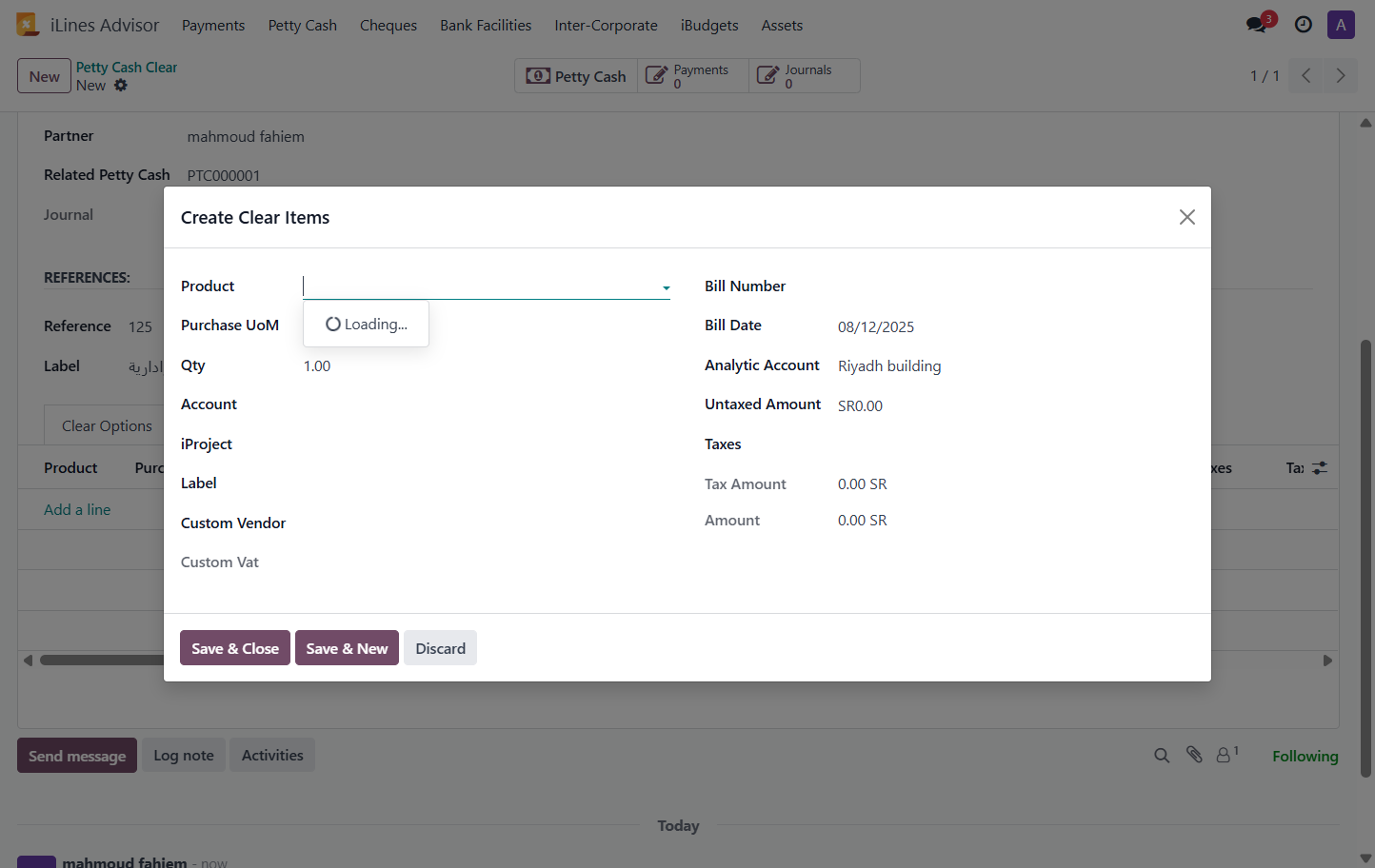Click the Petty Cash smart button
Screen dimensions: 1375x868
click(576, 76)
